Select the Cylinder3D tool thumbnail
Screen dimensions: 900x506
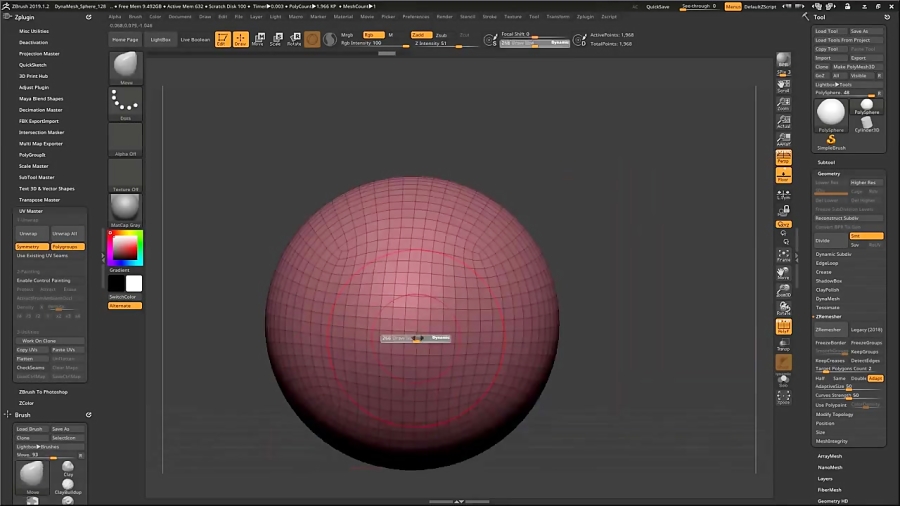click(867, 124)
